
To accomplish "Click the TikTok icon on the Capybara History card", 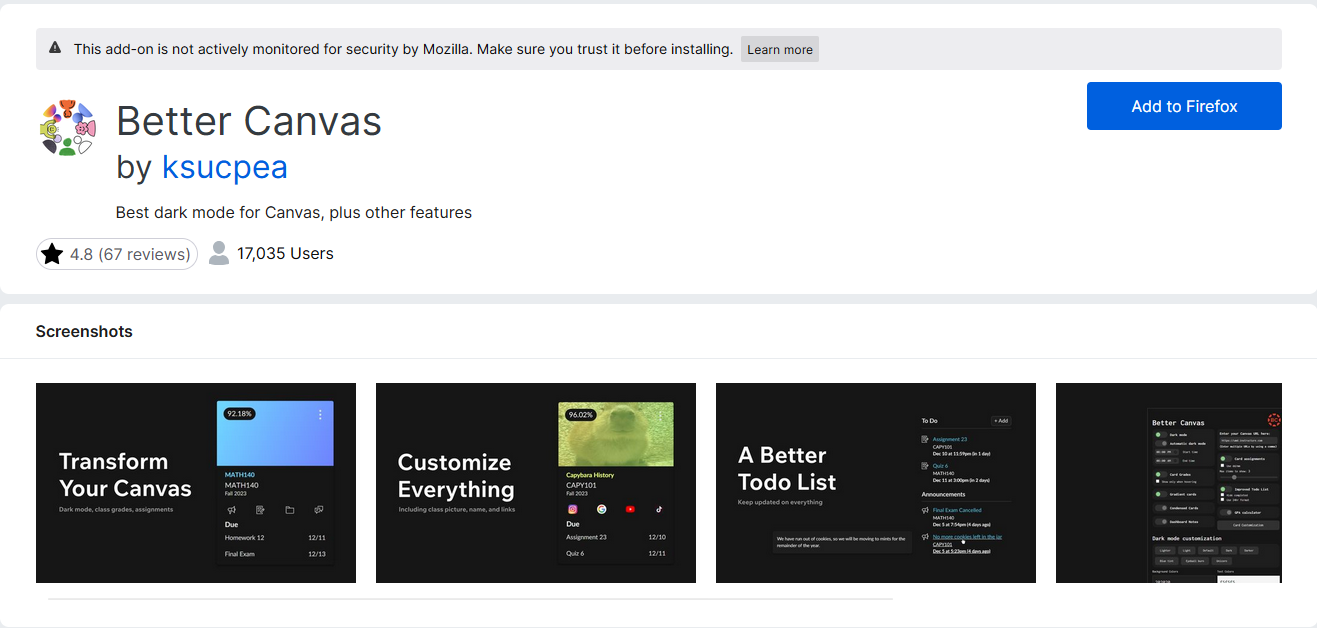I will (x=659, y=510).
